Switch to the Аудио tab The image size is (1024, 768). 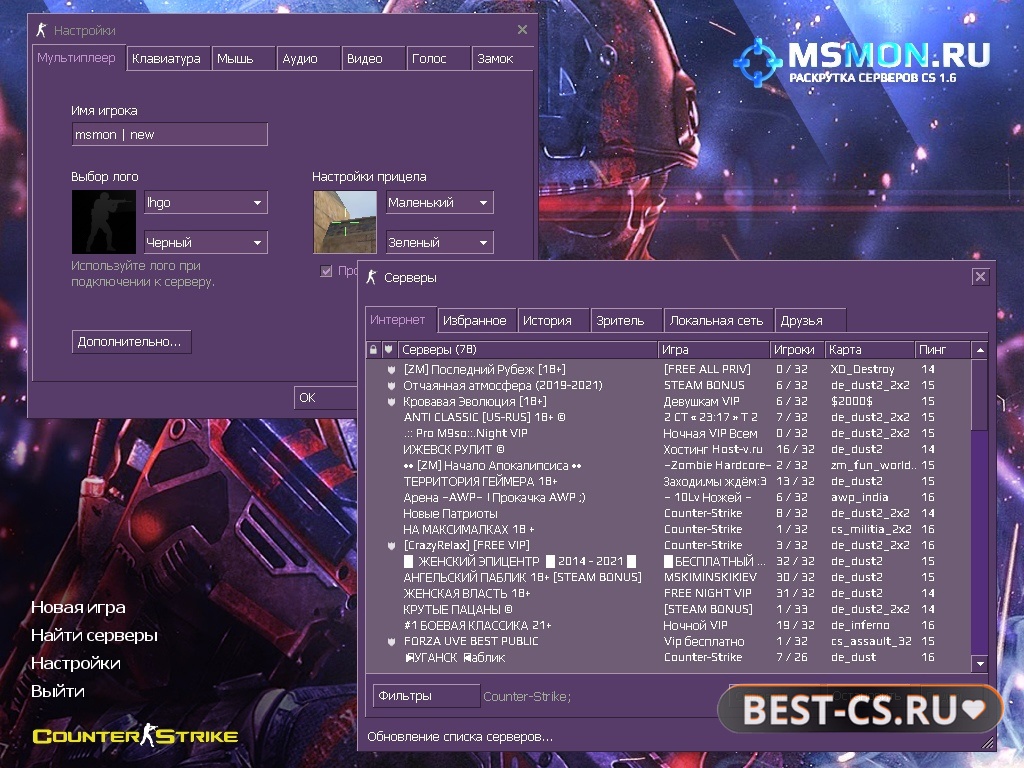[308, 59]
